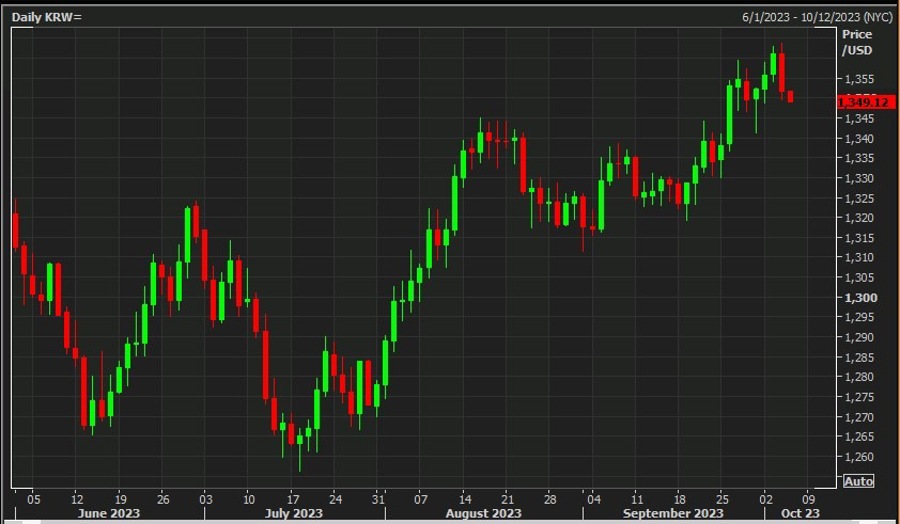The image size is (900, 524).
Task: Click the 1,280 price axis label
Action: pyautogui.click(x=859, y=377)
